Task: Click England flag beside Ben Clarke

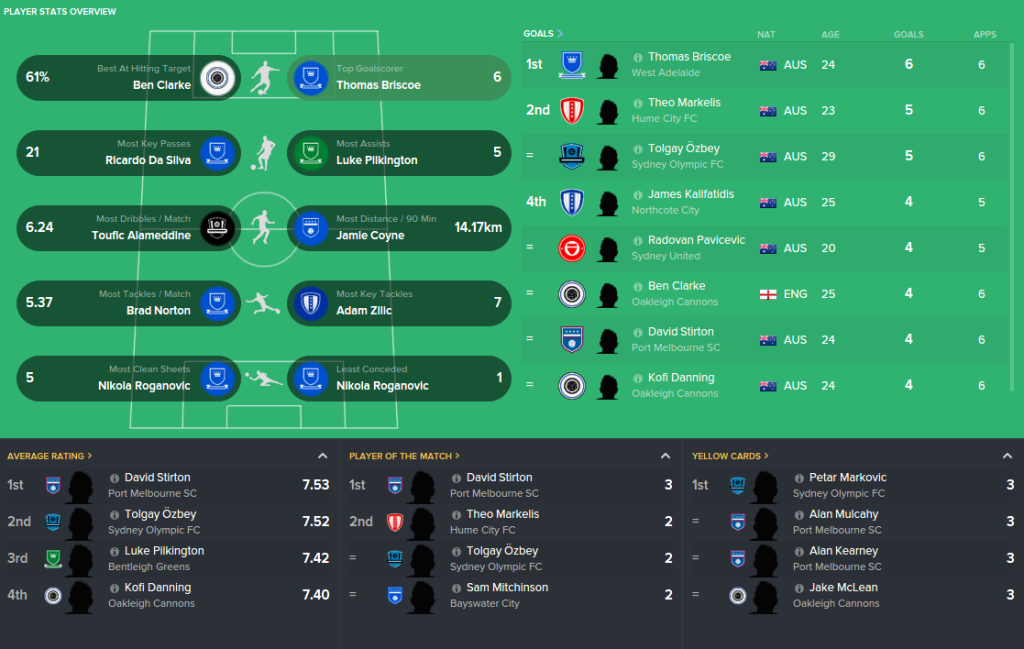Action: [x=768, y=294]
